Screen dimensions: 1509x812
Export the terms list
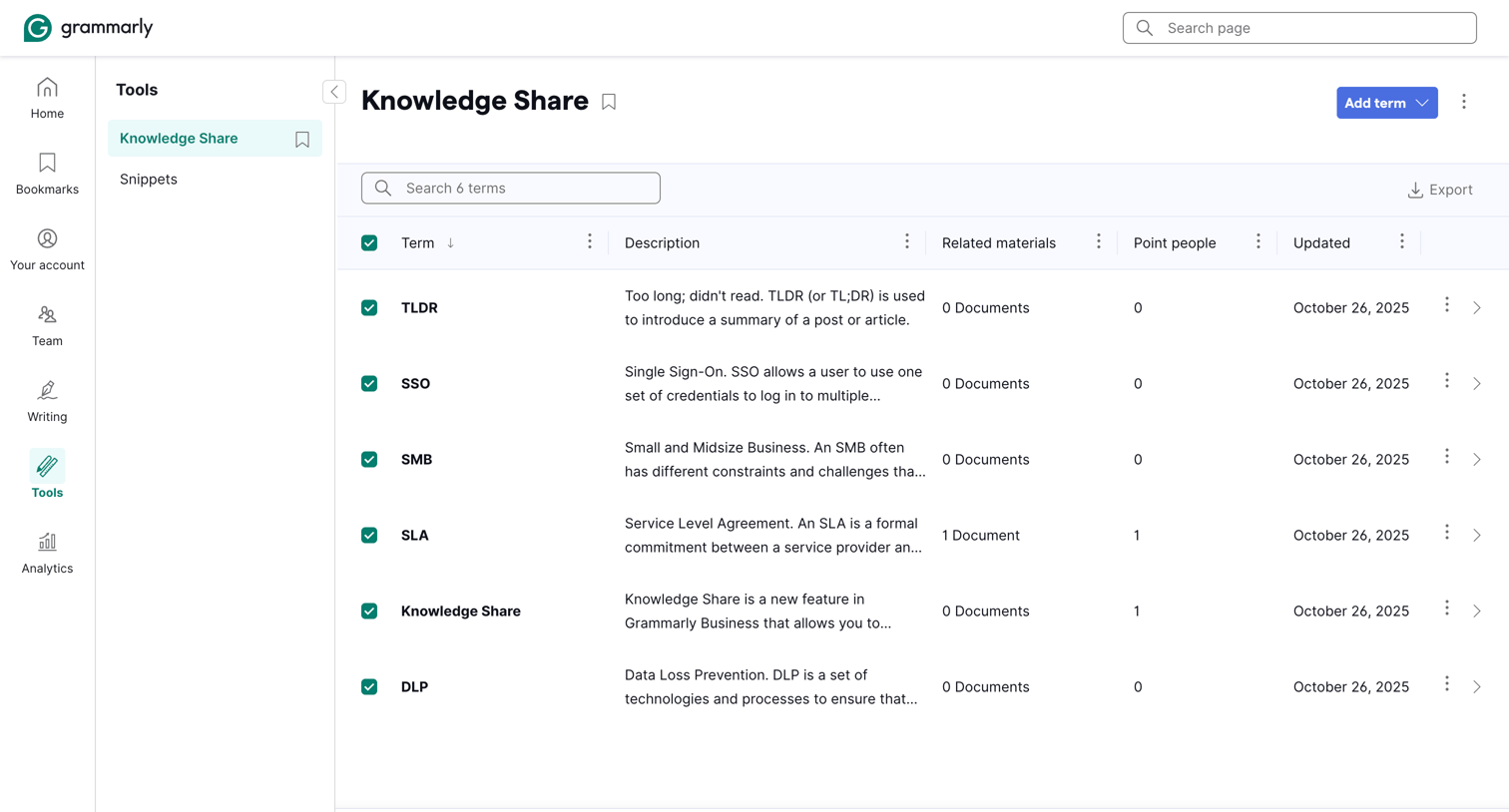point(1439,190)
